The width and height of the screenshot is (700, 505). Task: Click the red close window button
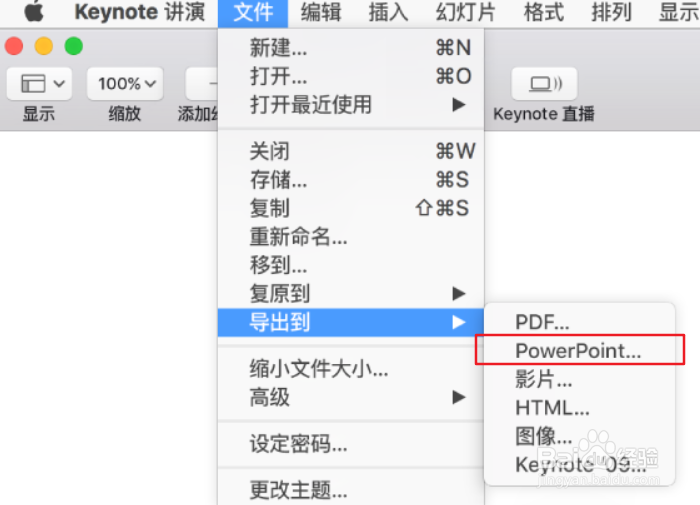14,46
